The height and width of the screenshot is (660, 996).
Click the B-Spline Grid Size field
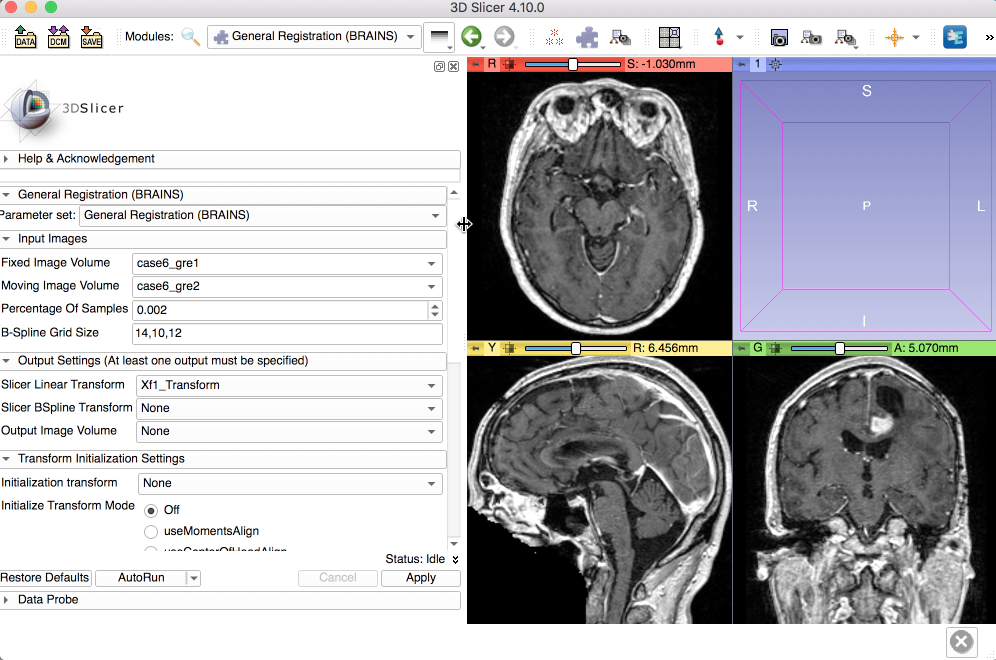[287, 334]
